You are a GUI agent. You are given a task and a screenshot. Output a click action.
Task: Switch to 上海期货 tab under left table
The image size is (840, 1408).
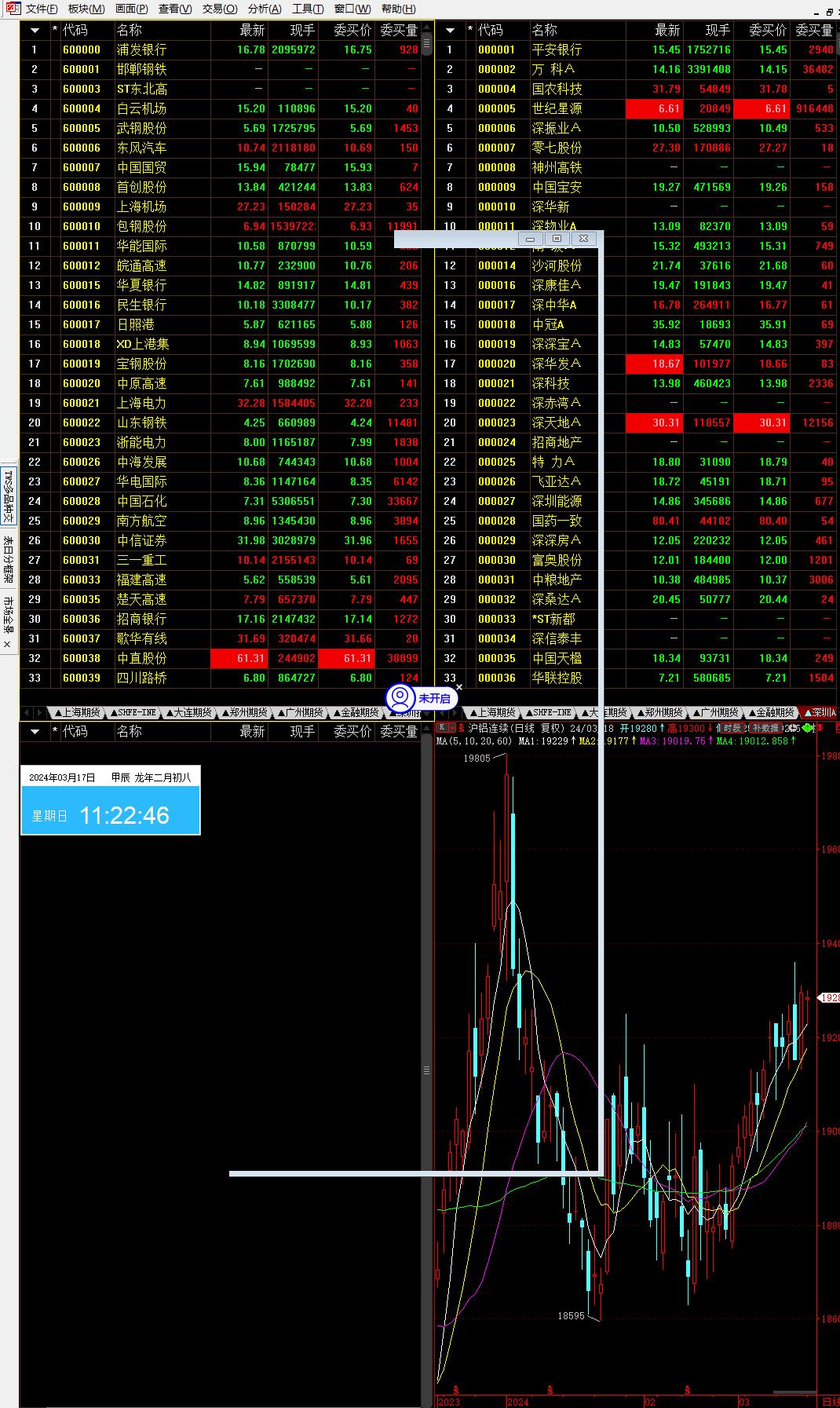(77, 712)
